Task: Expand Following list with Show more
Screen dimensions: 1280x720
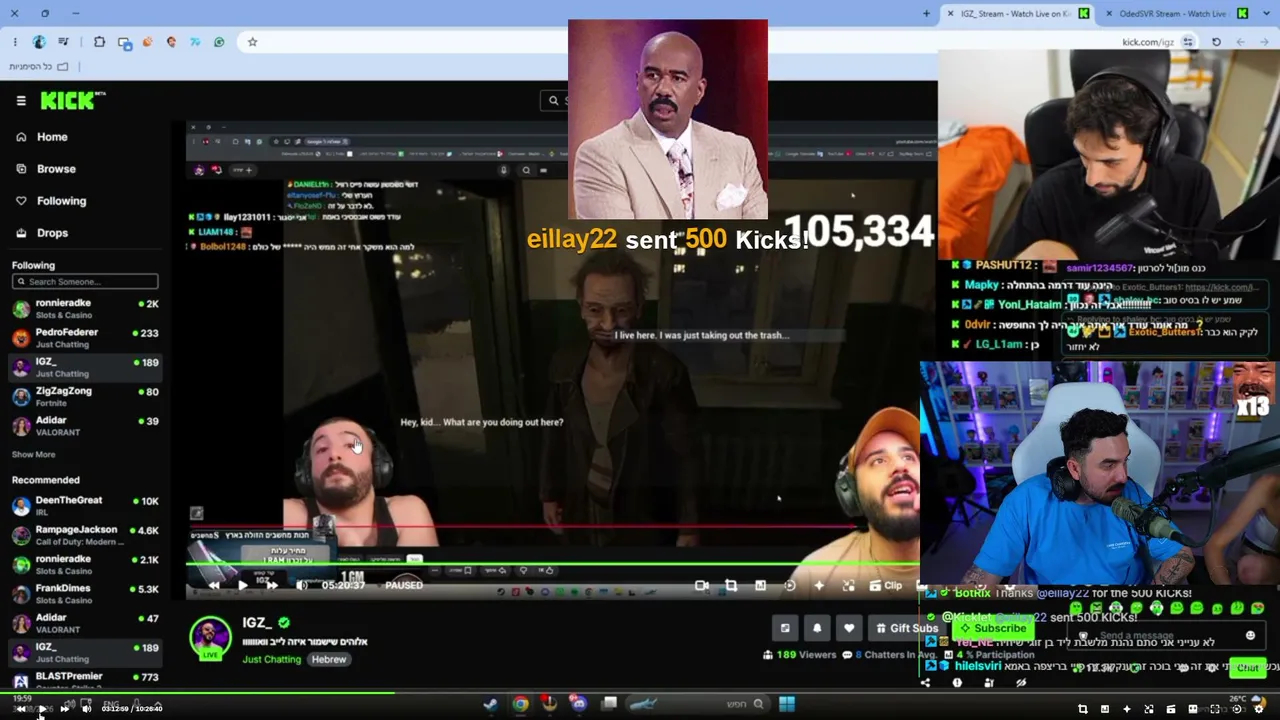Action: coord(33,455)
